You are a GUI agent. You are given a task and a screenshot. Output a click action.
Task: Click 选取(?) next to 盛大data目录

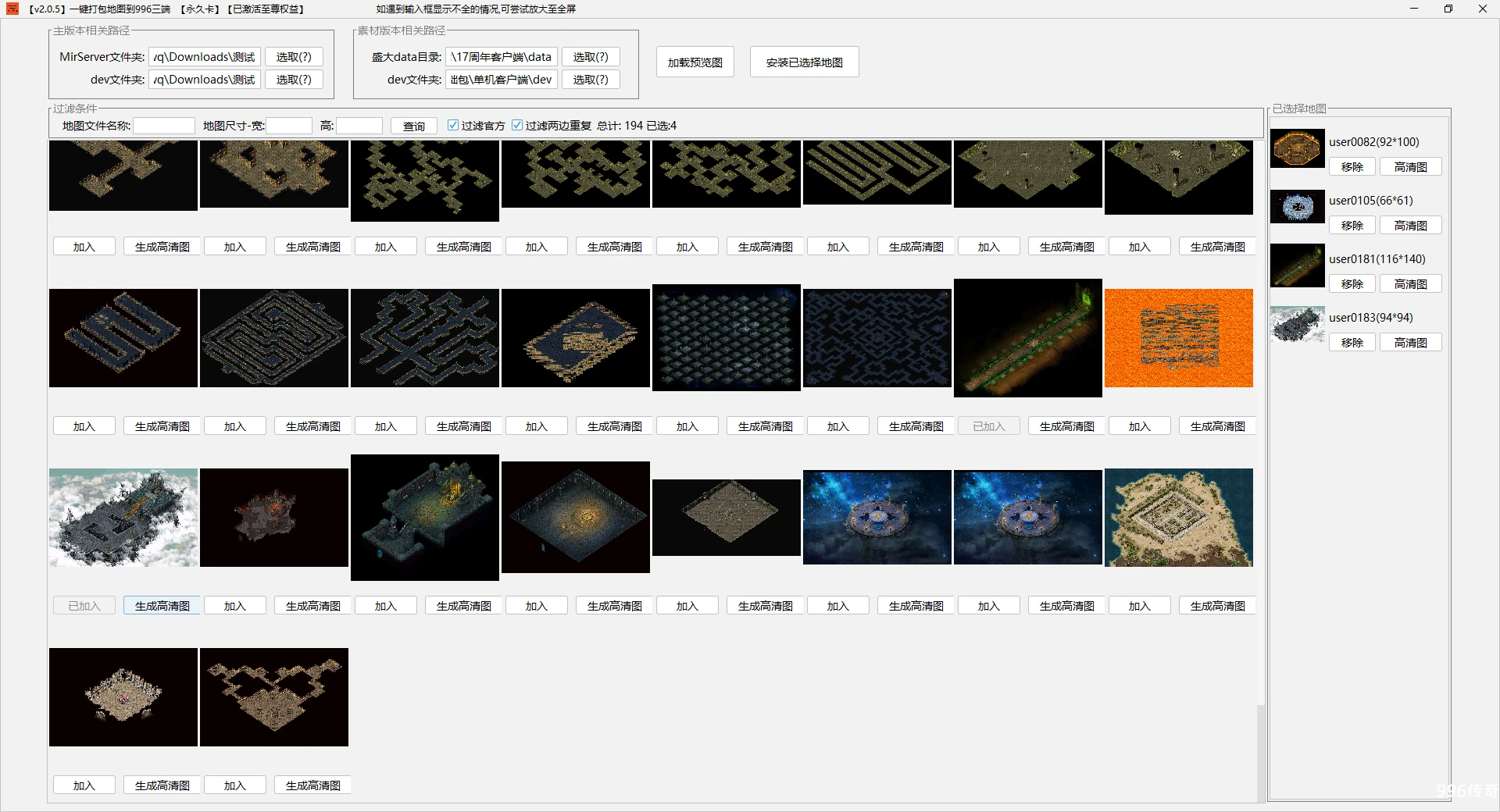[x=591, y=57]
